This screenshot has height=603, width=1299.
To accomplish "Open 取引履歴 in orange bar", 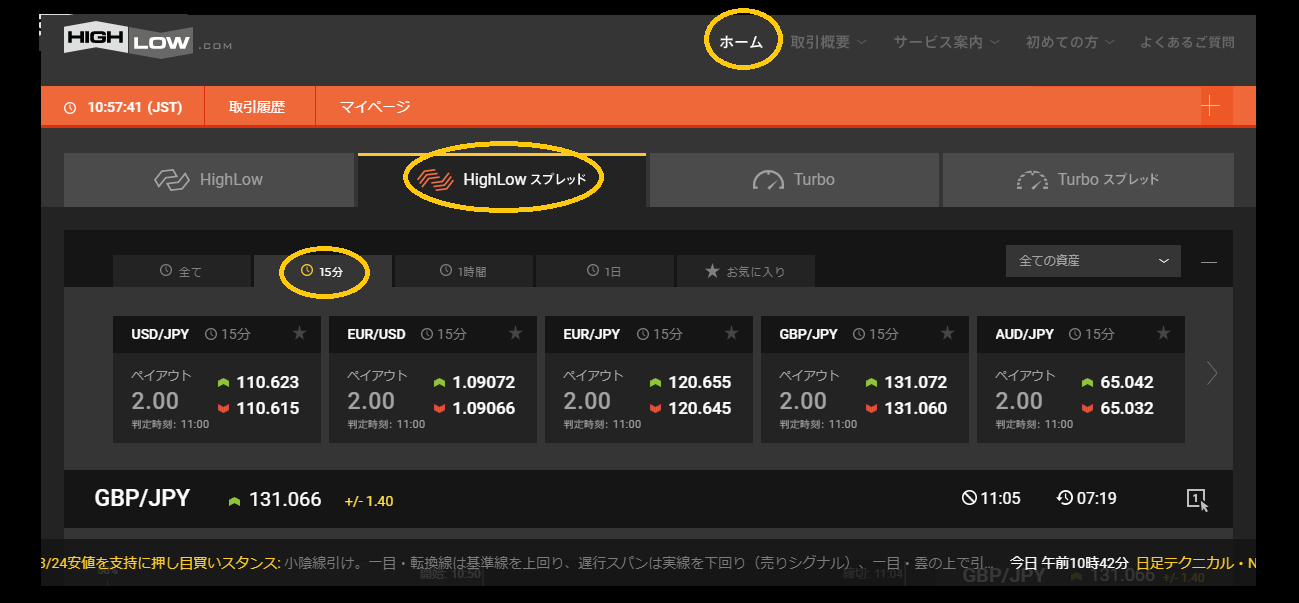I will [x=257, y=107].
